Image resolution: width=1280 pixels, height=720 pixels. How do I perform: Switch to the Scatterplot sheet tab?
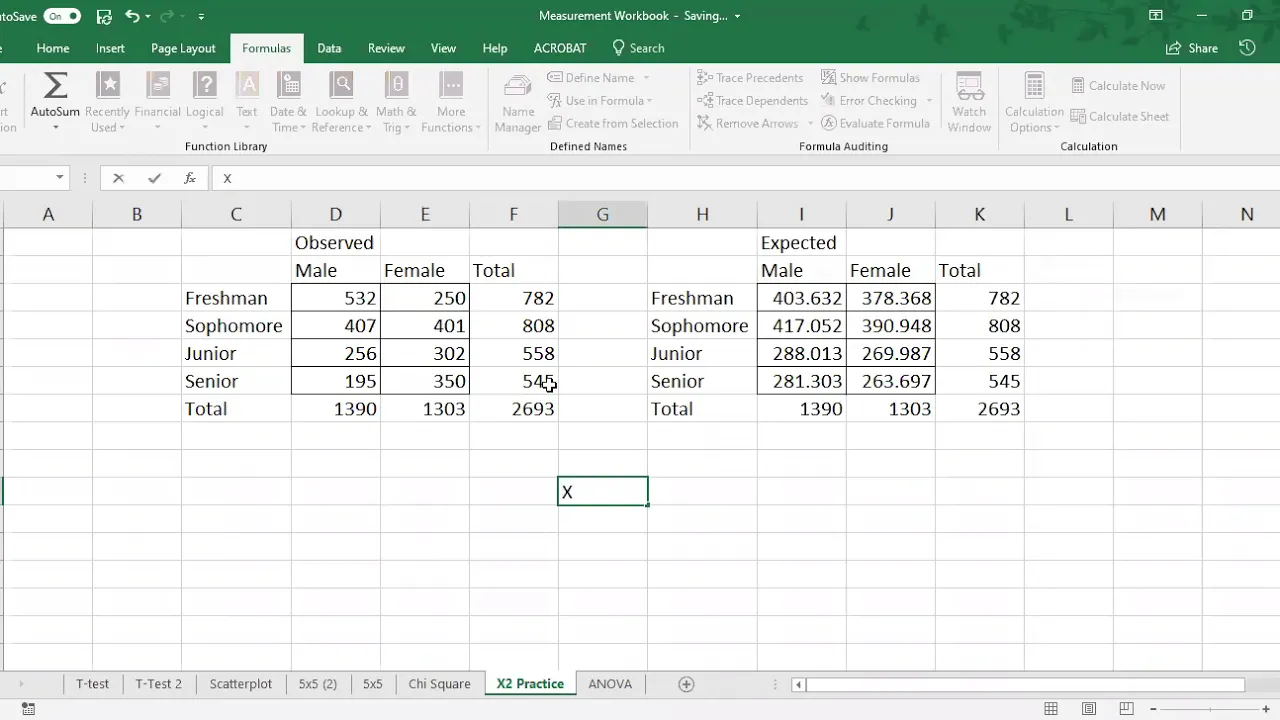point(240,684)
